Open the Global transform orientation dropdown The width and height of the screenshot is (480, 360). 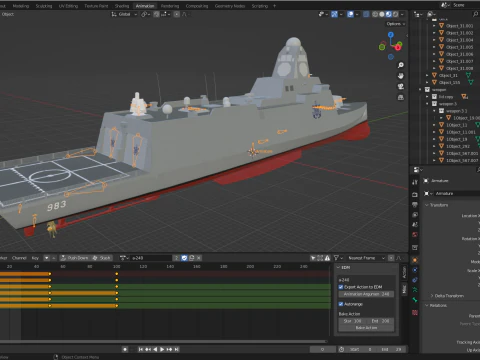click(x=124, y=14)
